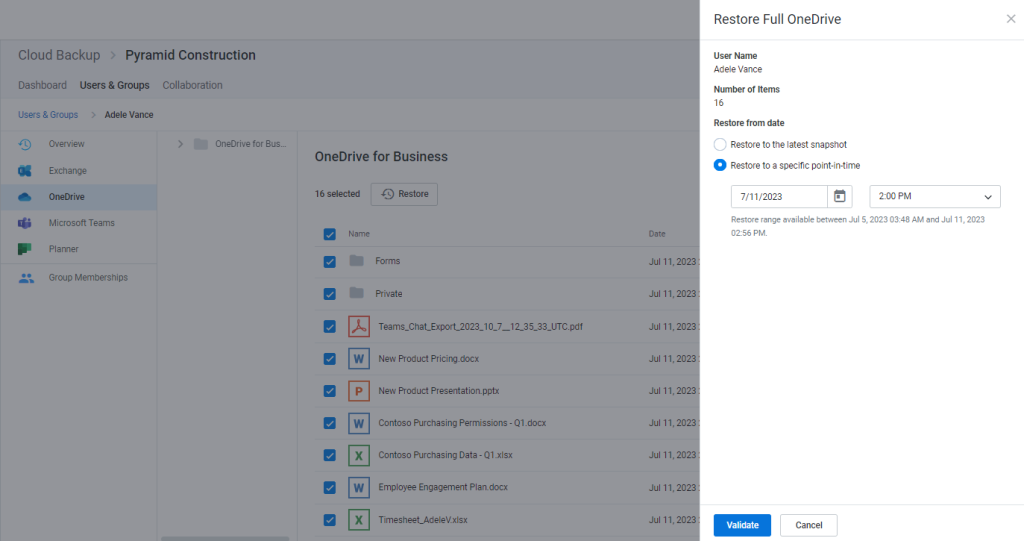
Task: Click the Planner icon
Action: 25,249
